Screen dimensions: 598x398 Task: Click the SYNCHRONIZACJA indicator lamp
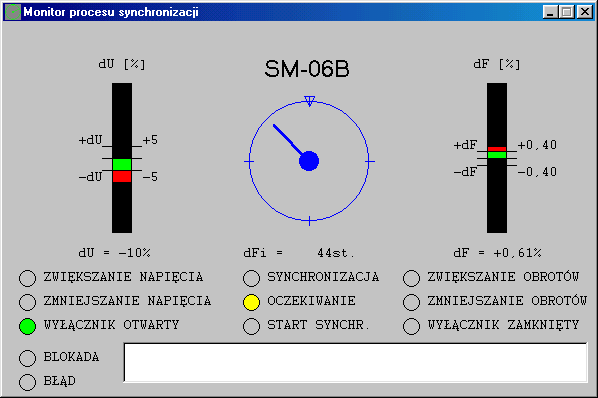pos(251,278)
